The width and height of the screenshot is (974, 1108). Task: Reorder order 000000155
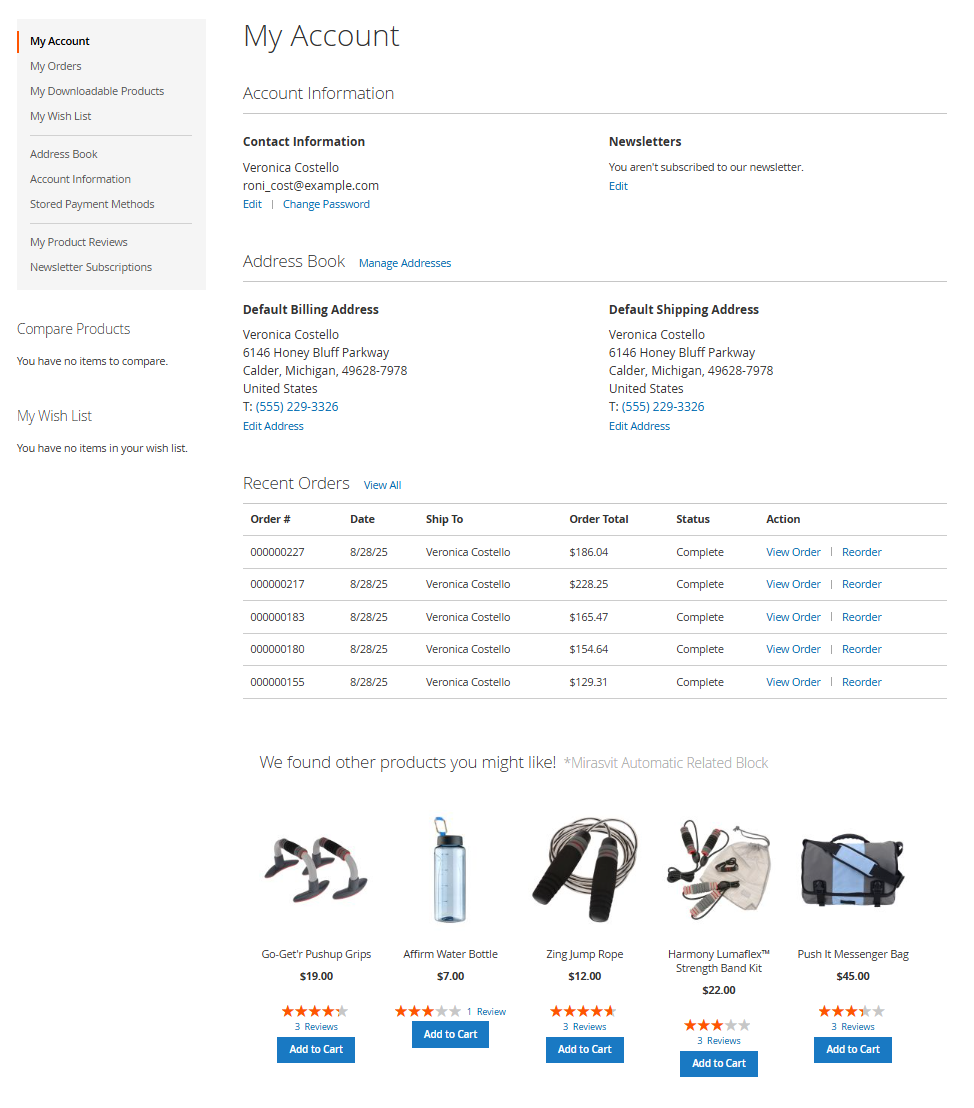[861, 681]
